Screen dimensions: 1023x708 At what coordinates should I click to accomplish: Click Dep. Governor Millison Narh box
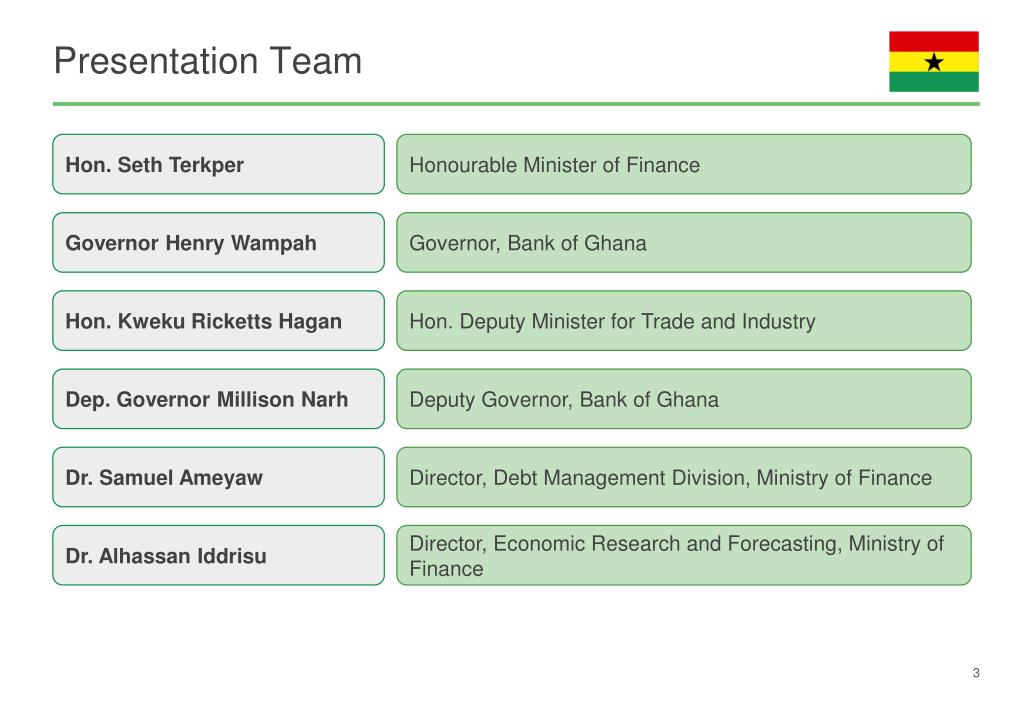(219, 399)
